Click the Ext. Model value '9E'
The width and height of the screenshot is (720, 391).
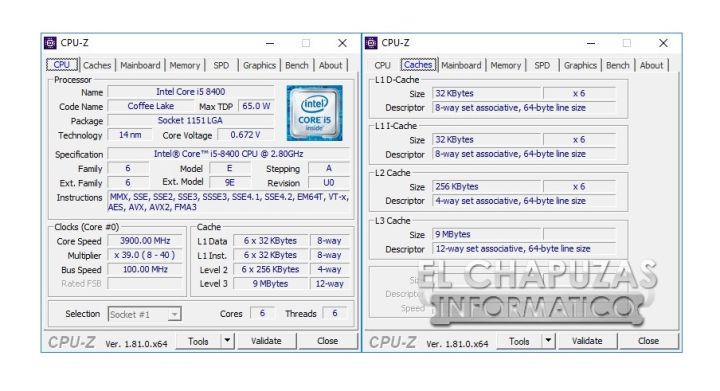pos(230,182)
